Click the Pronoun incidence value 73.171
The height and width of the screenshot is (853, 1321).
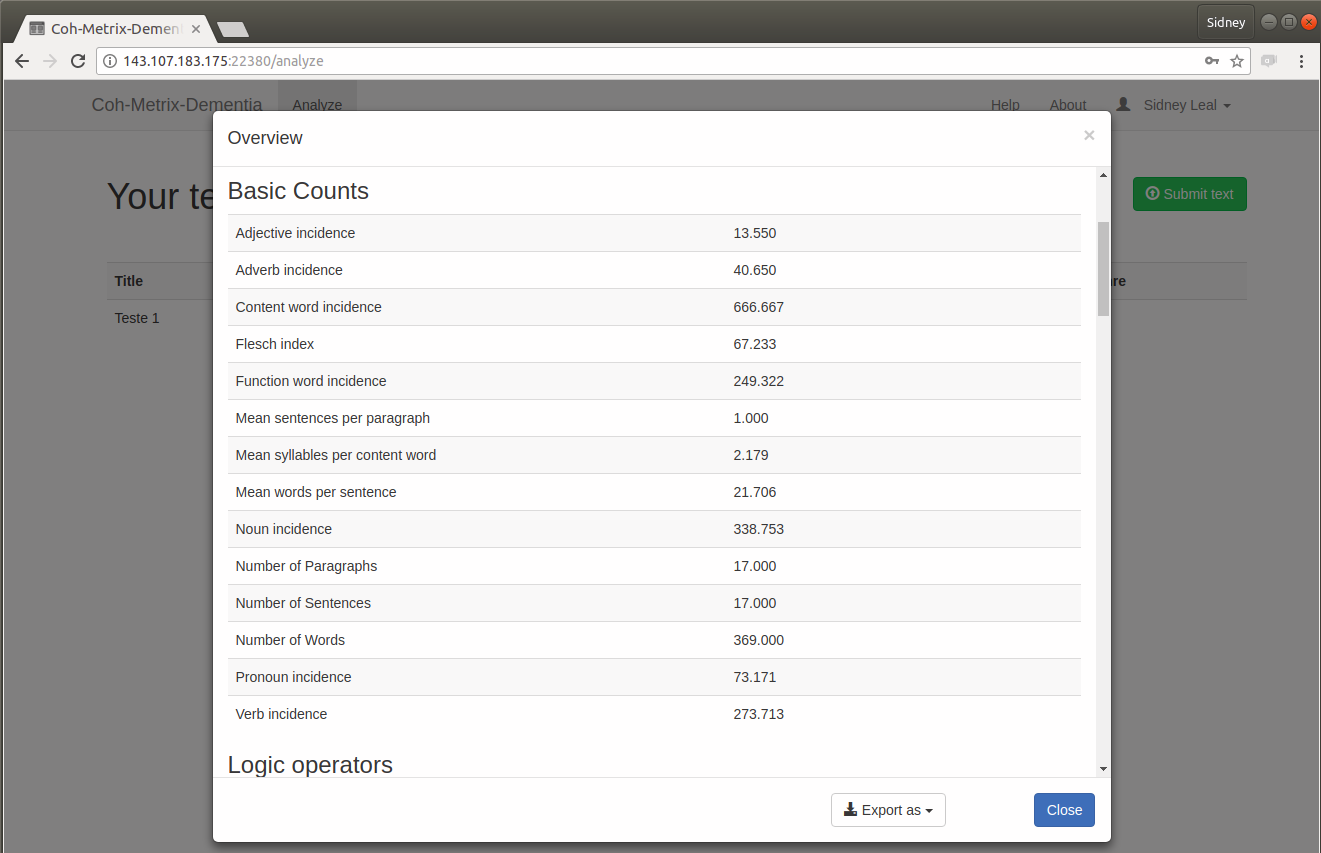coord(755,677)
